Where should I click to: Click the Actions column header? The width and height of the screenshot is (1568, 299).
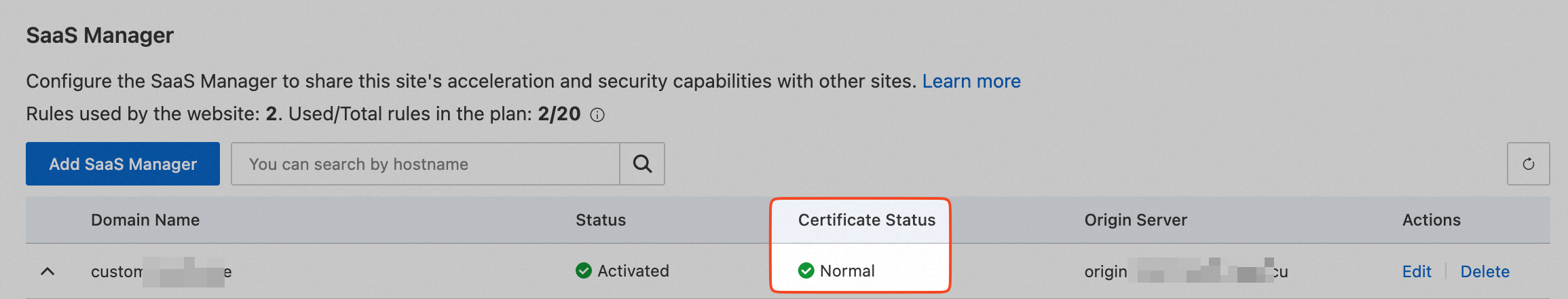tap(1431, 220)
